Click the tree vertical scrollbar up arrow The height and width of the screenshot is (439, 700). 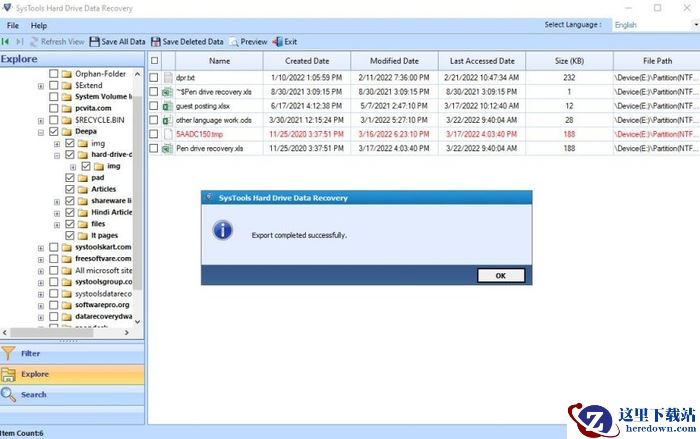pos(138,74)
